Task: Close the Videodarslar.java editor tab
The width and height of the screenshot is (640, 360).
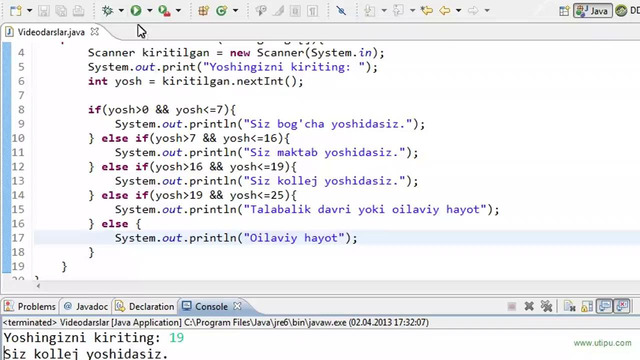Action: pos(95,31)
